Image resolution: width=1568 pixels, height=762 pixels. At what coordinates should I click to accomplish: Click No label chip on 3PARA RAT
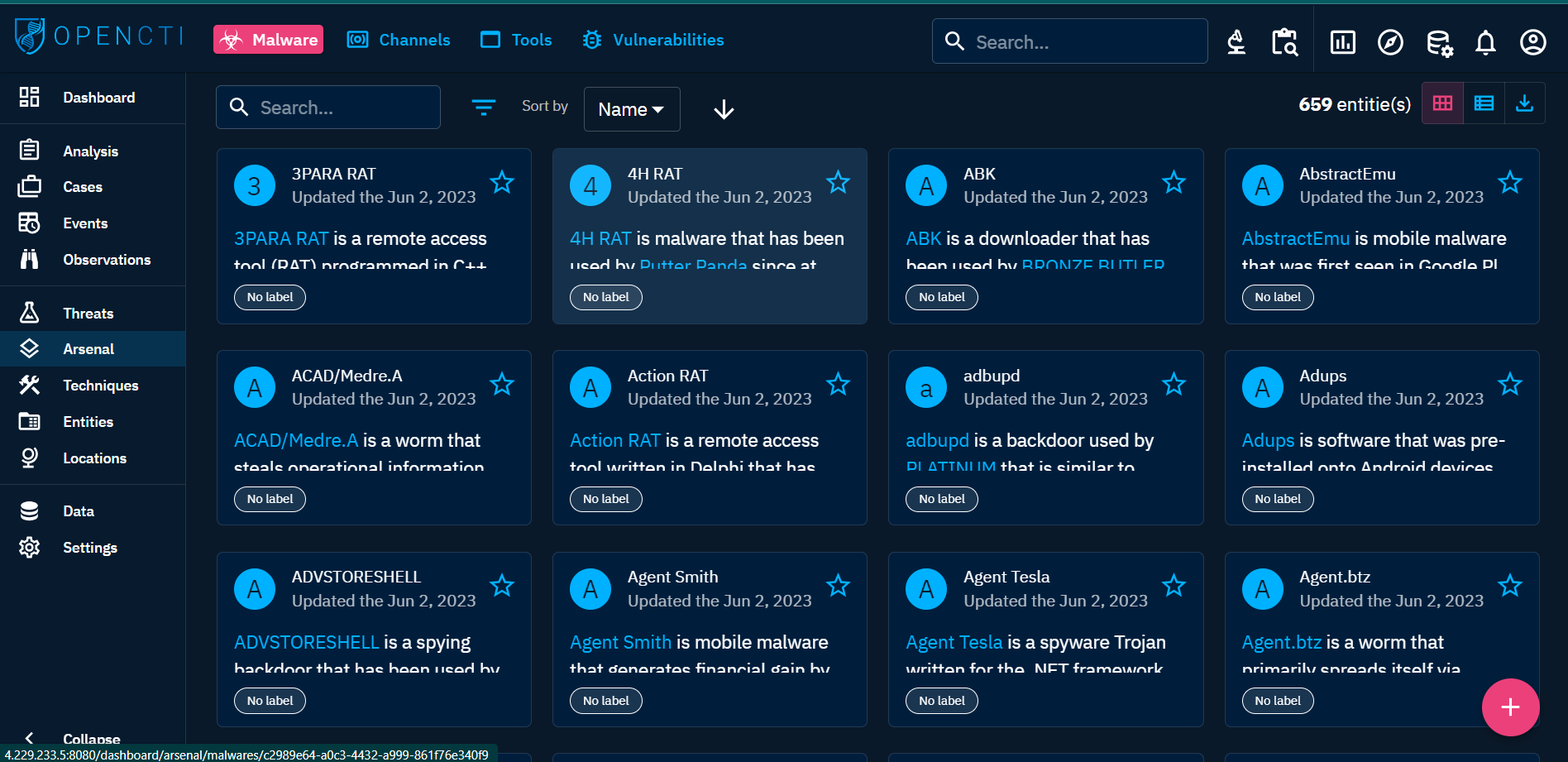[x=270, y=297]
